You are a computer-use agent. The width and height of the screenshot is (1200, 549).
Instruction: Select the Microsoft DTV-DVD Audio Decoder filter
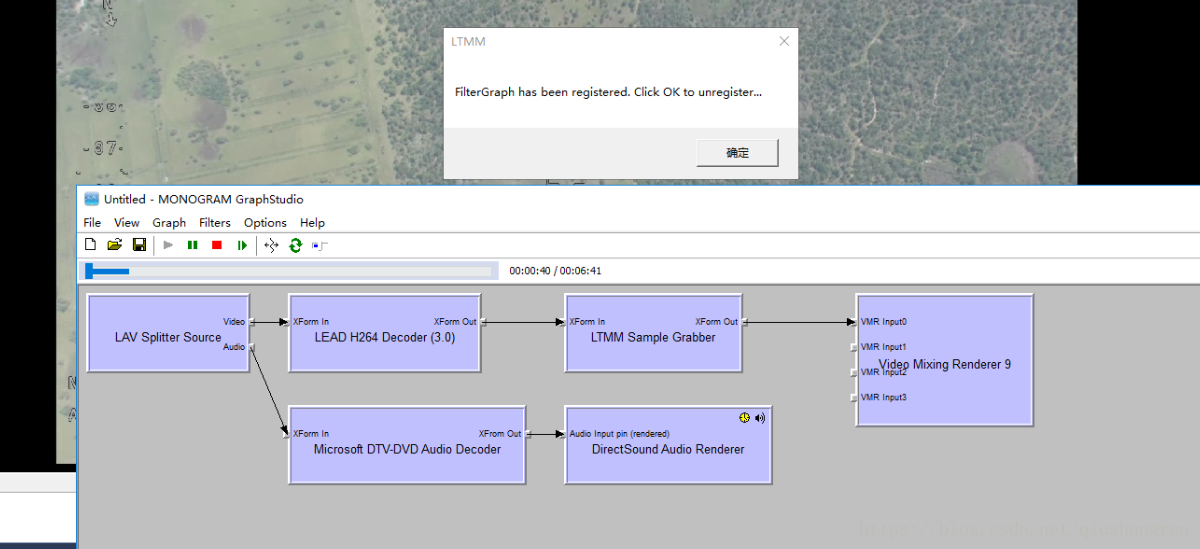[407, 446]
